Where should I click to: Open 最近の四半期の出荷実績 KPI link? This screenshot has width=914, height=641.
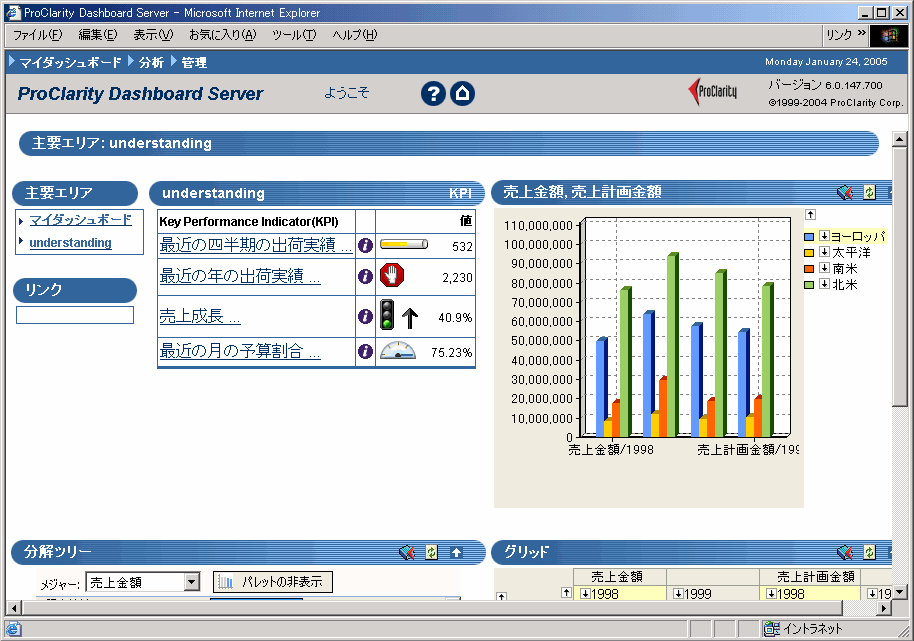click(256, 245)
